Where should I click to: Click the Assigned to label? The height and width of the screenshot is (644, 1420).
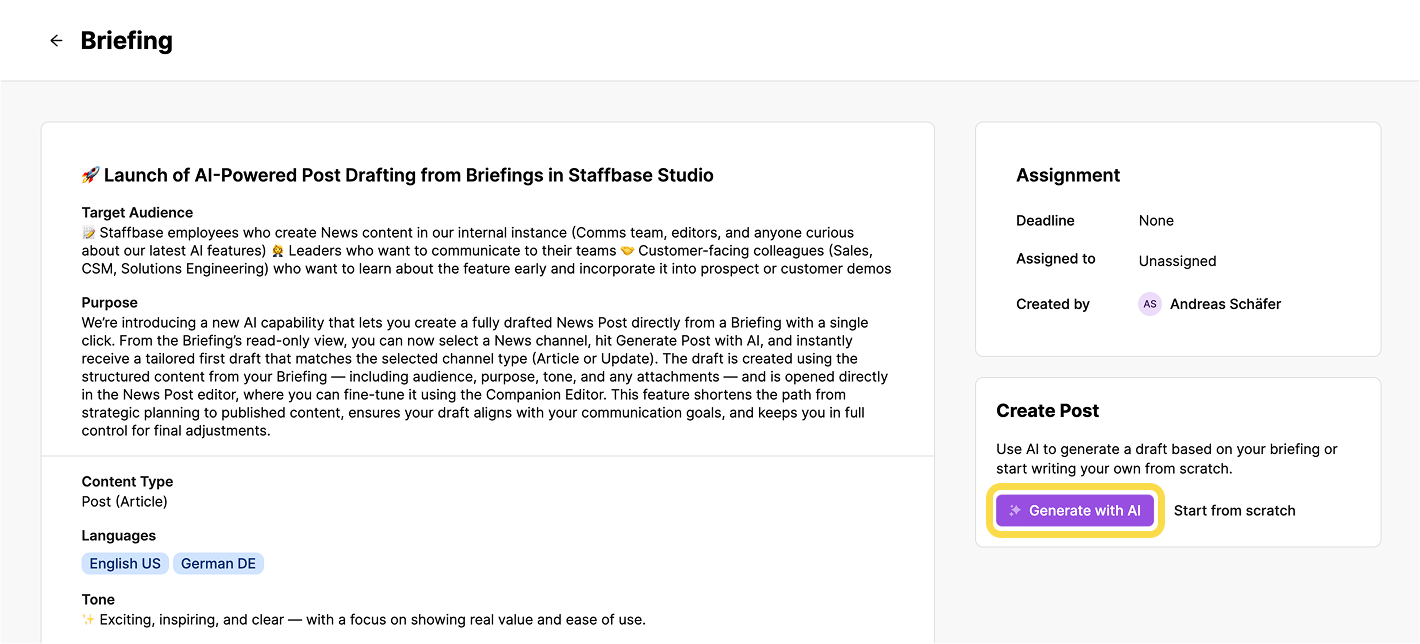(1056, 258)
